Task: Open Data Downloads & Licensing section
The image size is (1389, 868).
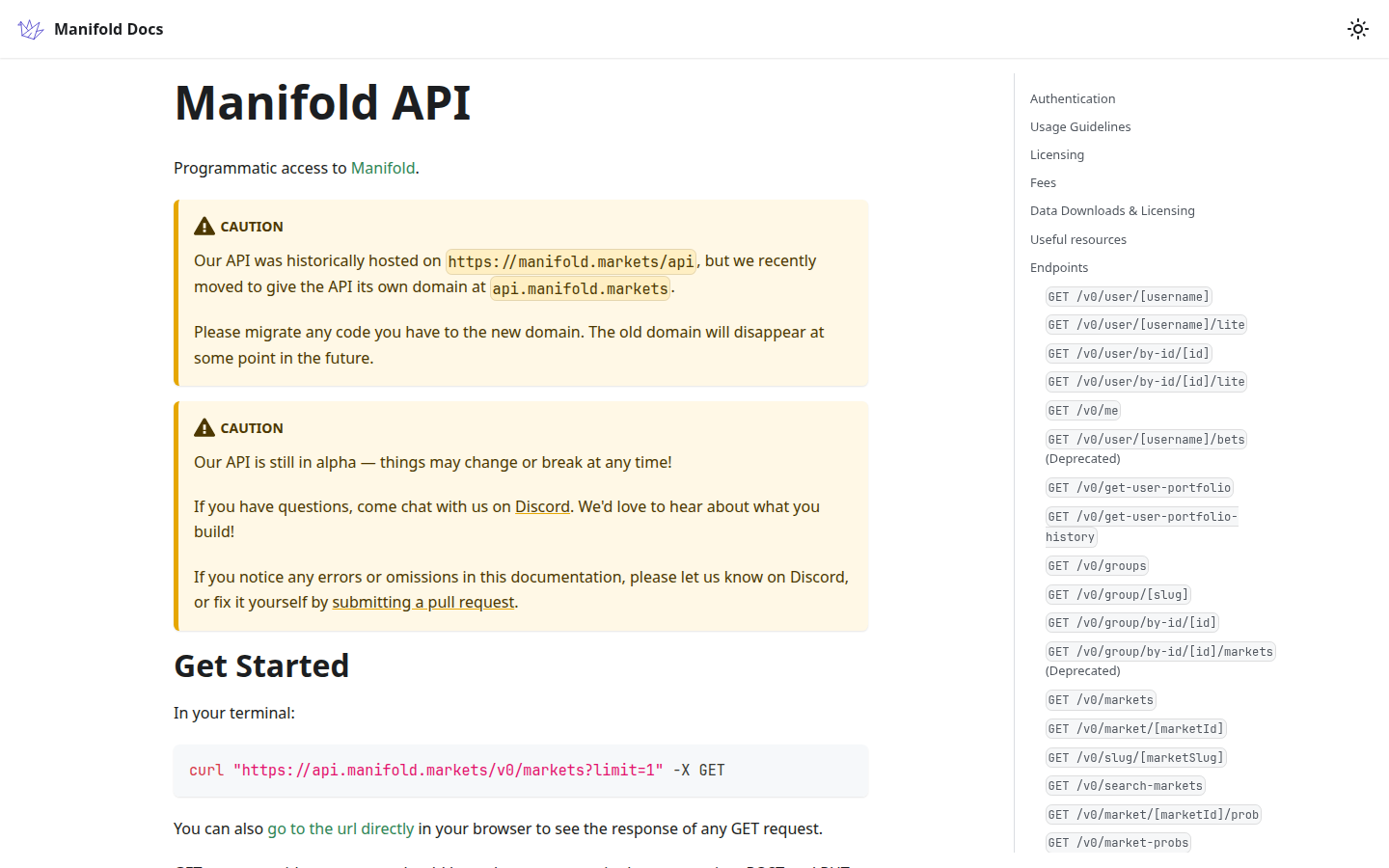Action: pyautogui.click(x=1112, y=210)
